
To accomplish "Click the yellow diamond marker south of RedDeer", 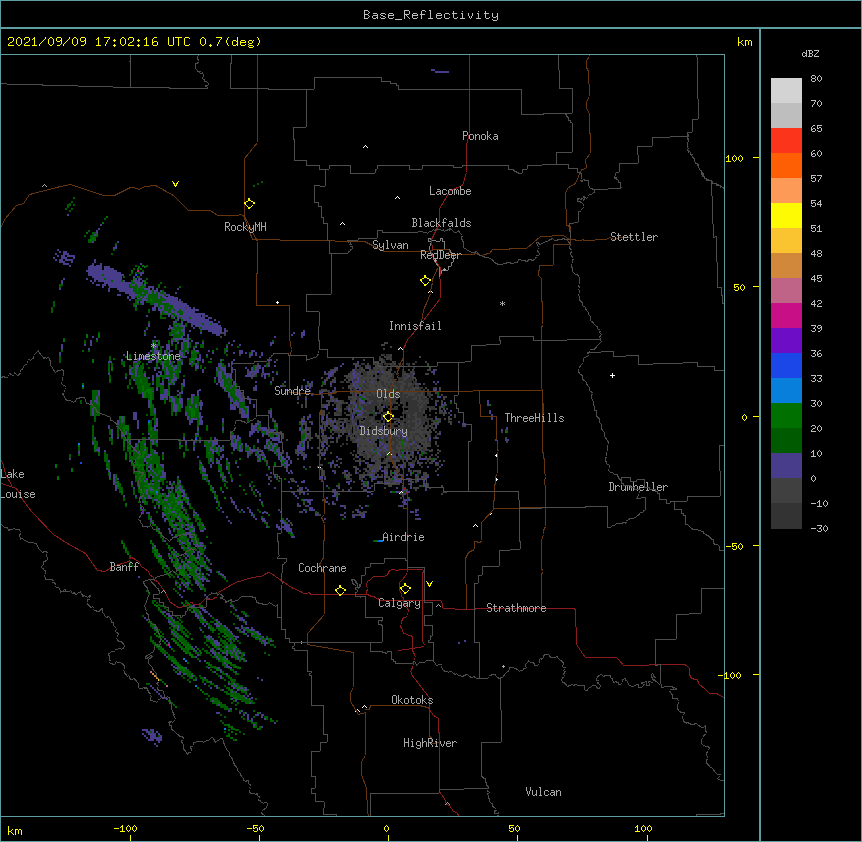I will point(425,281).
